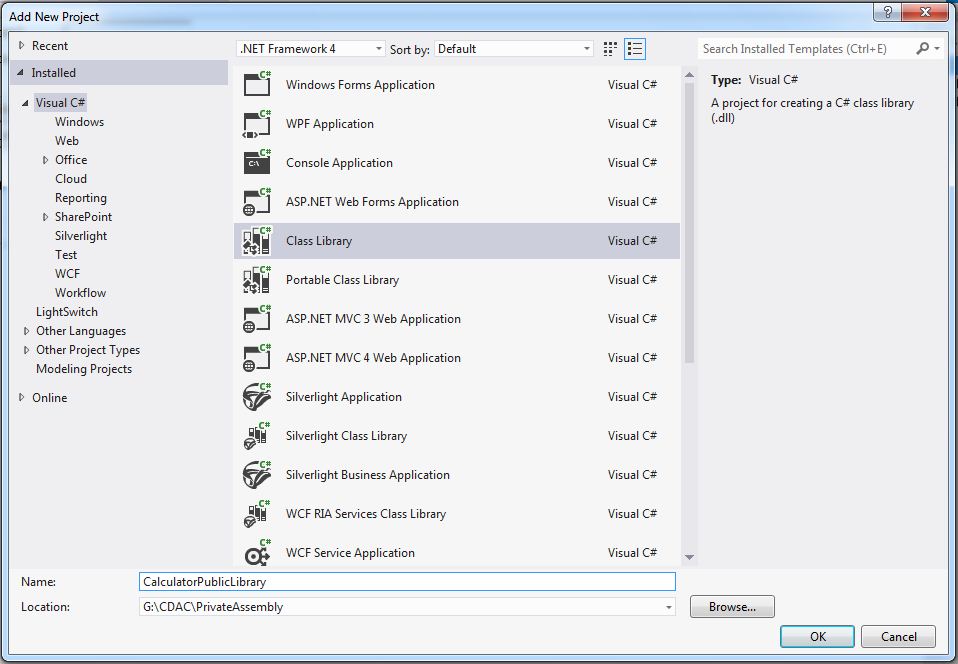Image resolution: width=958 pixels, height=664 pixels.
Task: Click the template list scrollbar thumb
Action: pos(689,222)
